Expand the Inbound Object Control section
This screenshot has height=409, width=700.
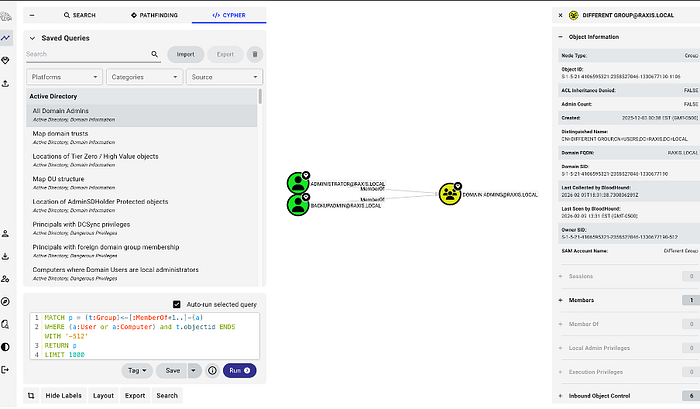coord(560,396)
